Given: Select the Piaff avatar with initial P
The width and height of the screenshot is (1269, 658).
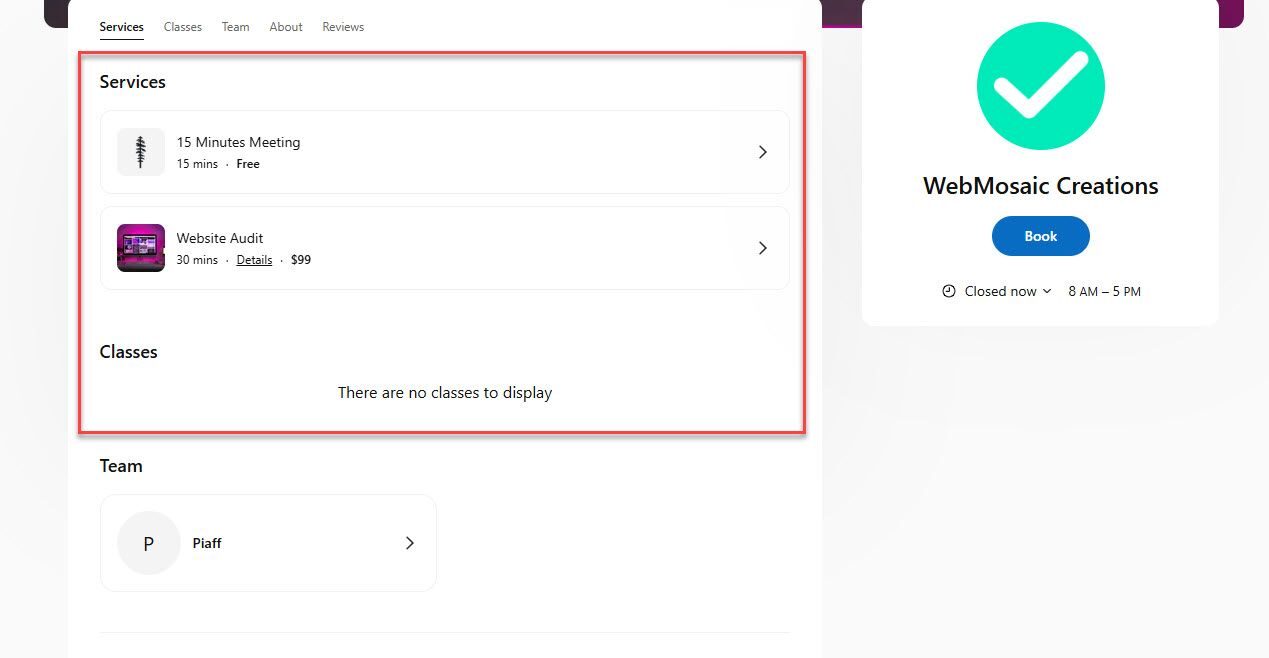Looking at the screenshot, I should 148,543.
